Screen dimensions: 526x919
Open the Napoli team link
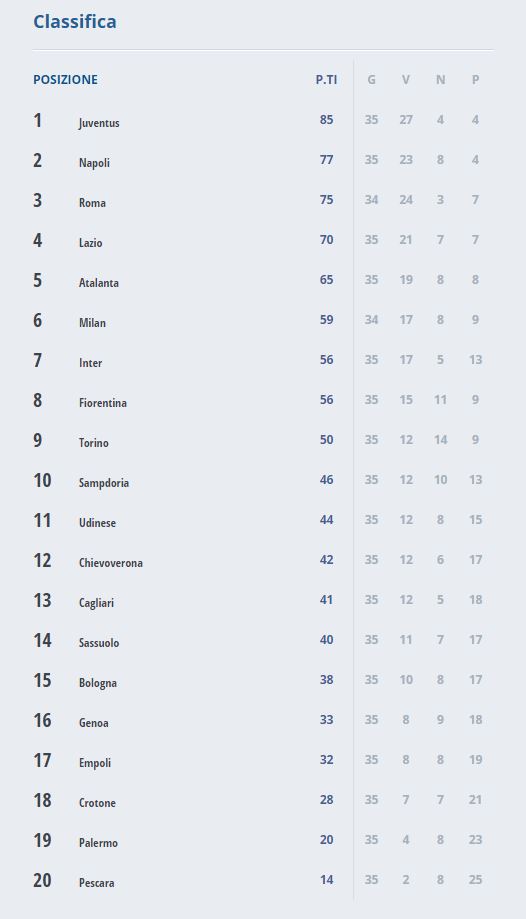[x=94, y=163]
